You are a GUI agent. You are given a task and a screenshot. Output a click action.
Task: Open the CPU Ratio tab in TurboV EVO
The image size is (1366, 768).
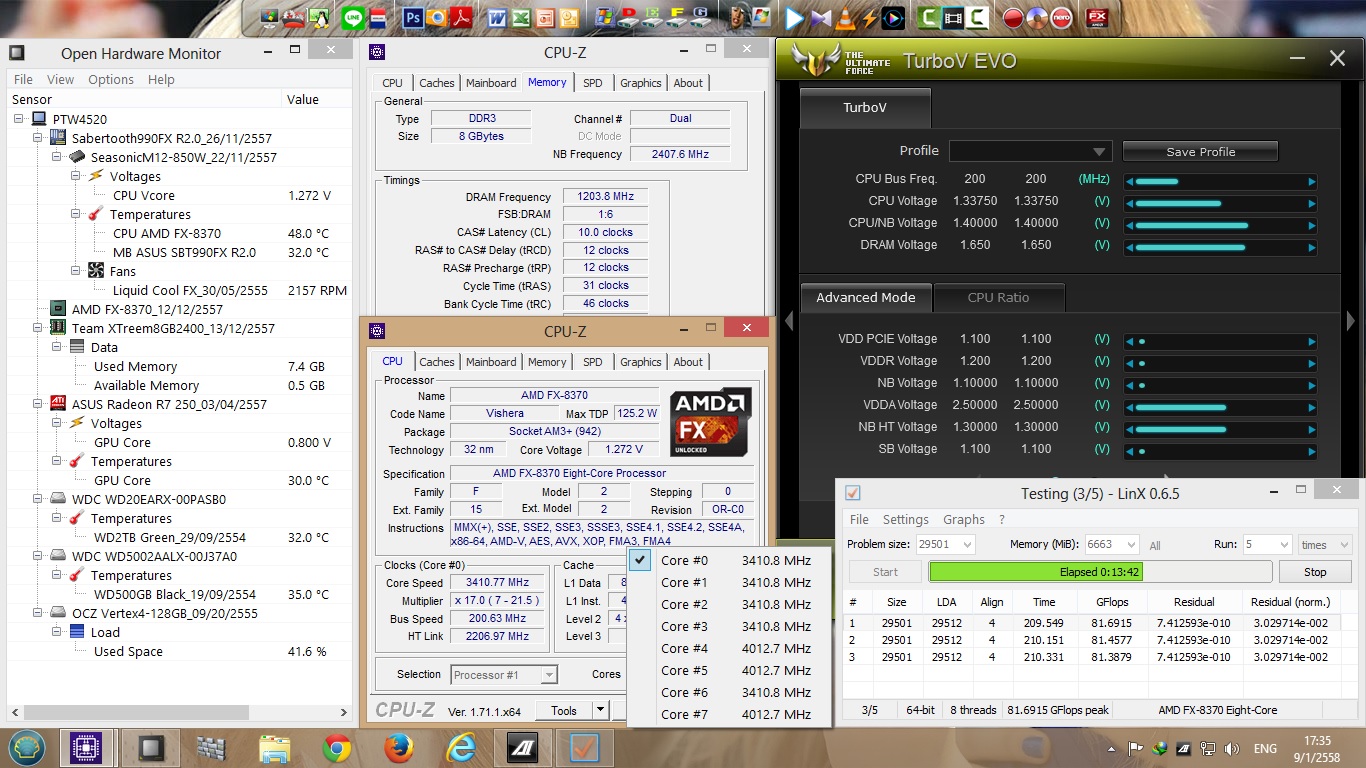coord(998,297)
